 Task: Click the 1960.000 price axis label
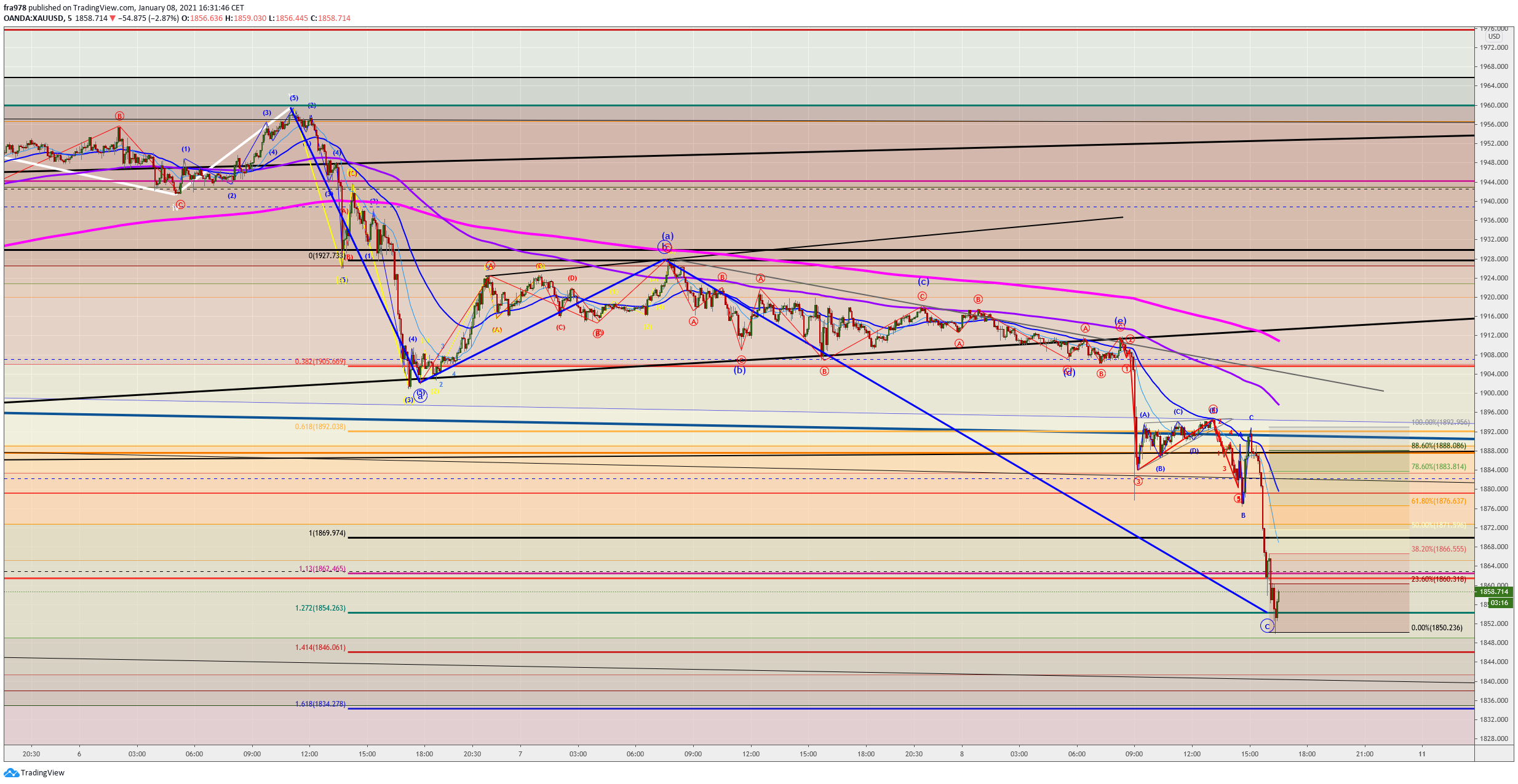click(1494, 105)
